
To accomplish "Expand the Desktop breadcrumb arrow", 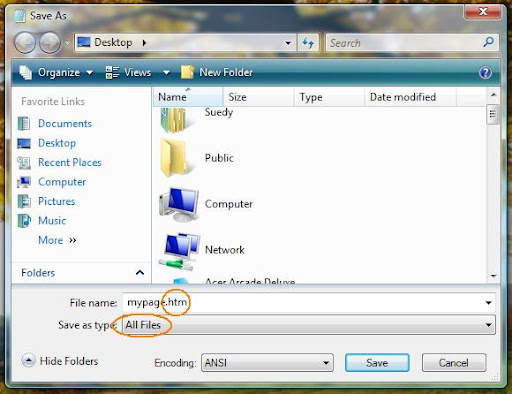I will [x=144, y=43].
